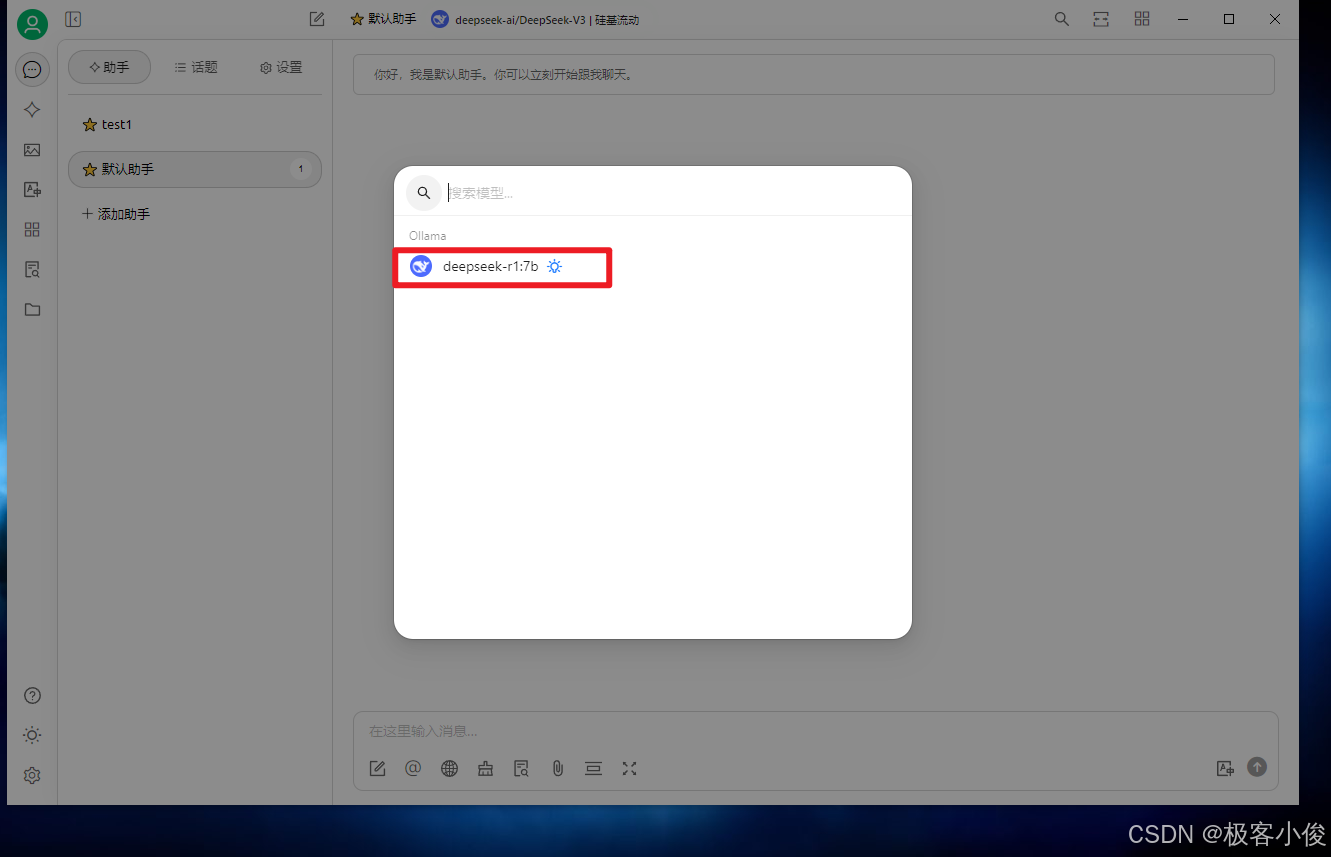Viewport: 1331px width, 857px height.
Task: Click the topic count badge on 默认助手
Action: tap(300, 169)
